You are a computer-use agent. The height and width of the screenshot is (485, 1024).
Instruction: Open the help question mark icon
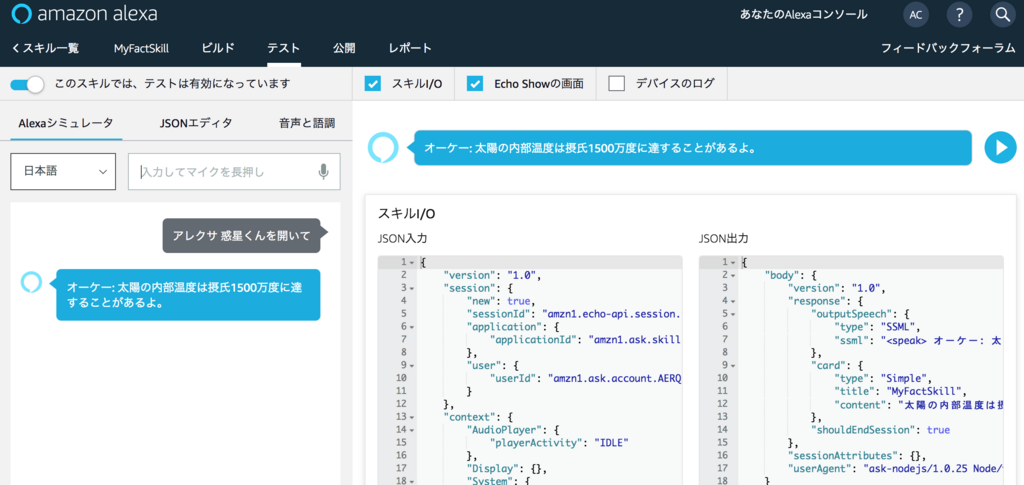coord(959,14)
